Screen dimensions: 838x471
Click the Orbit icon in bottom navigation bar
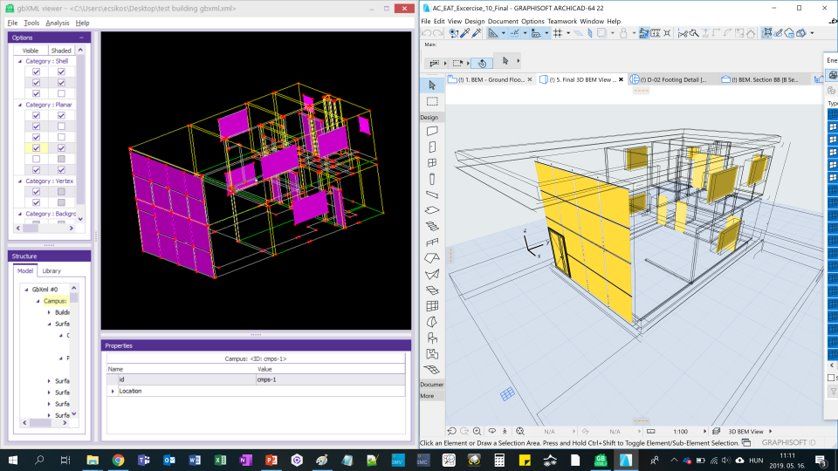[x=492, y=431]
